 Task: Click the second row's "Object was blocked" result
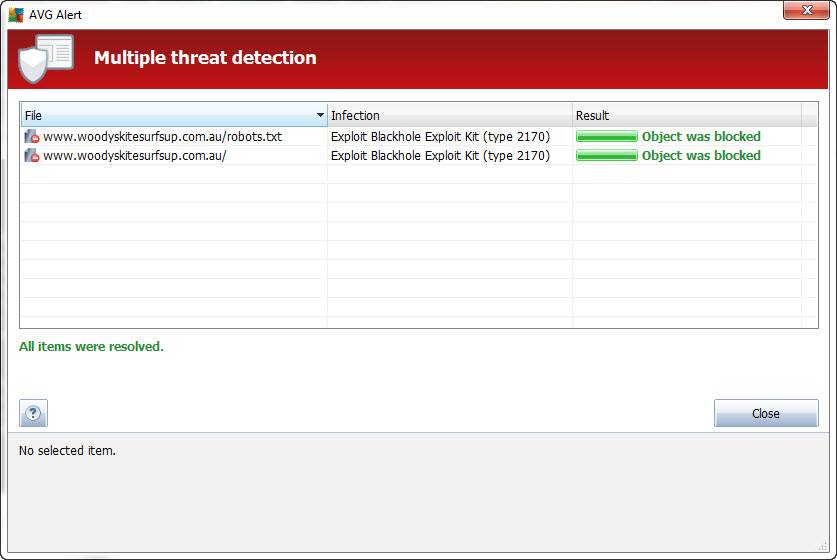coord(700,156)
